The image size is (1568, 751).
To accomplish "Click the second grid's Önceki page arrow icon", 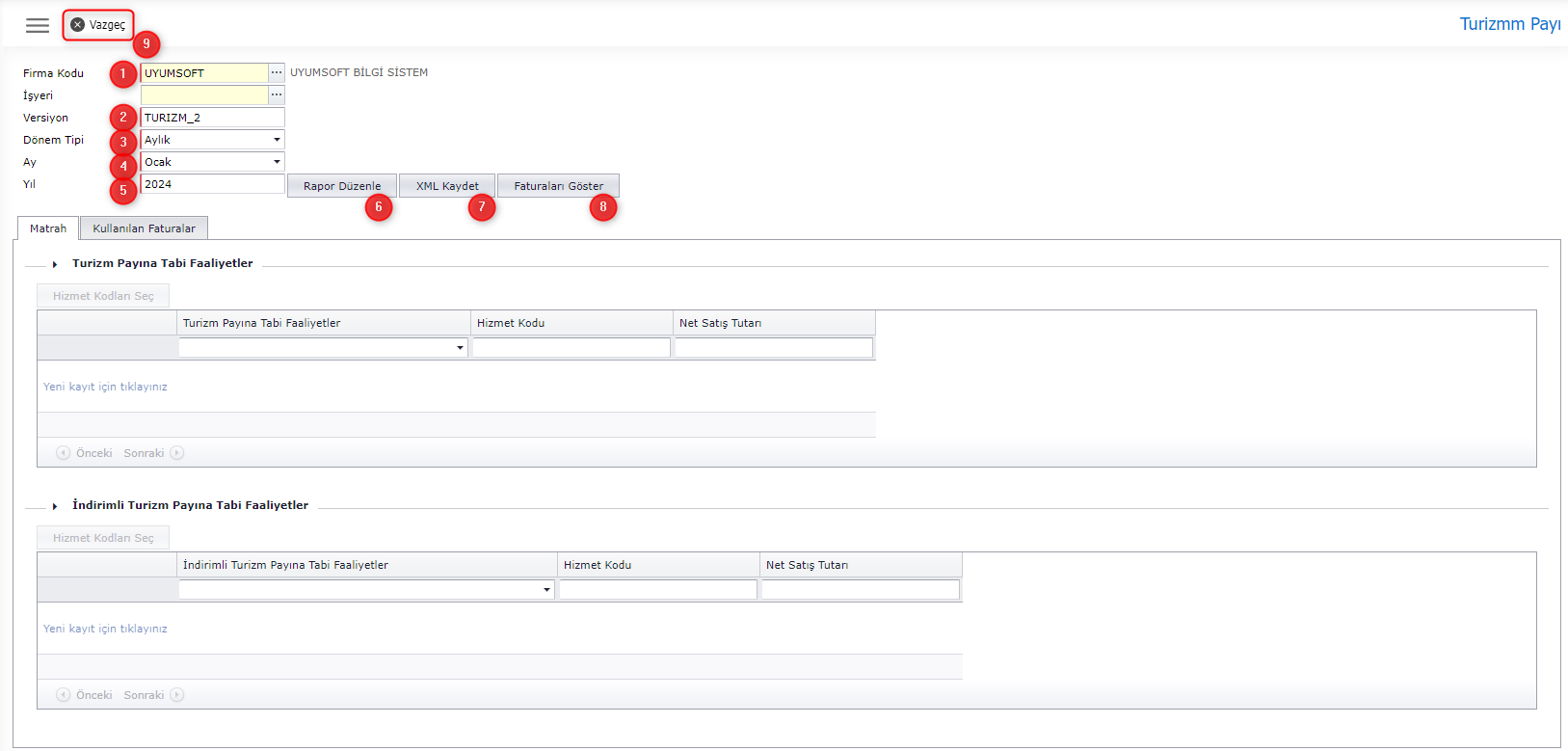I will click(63, 695).
